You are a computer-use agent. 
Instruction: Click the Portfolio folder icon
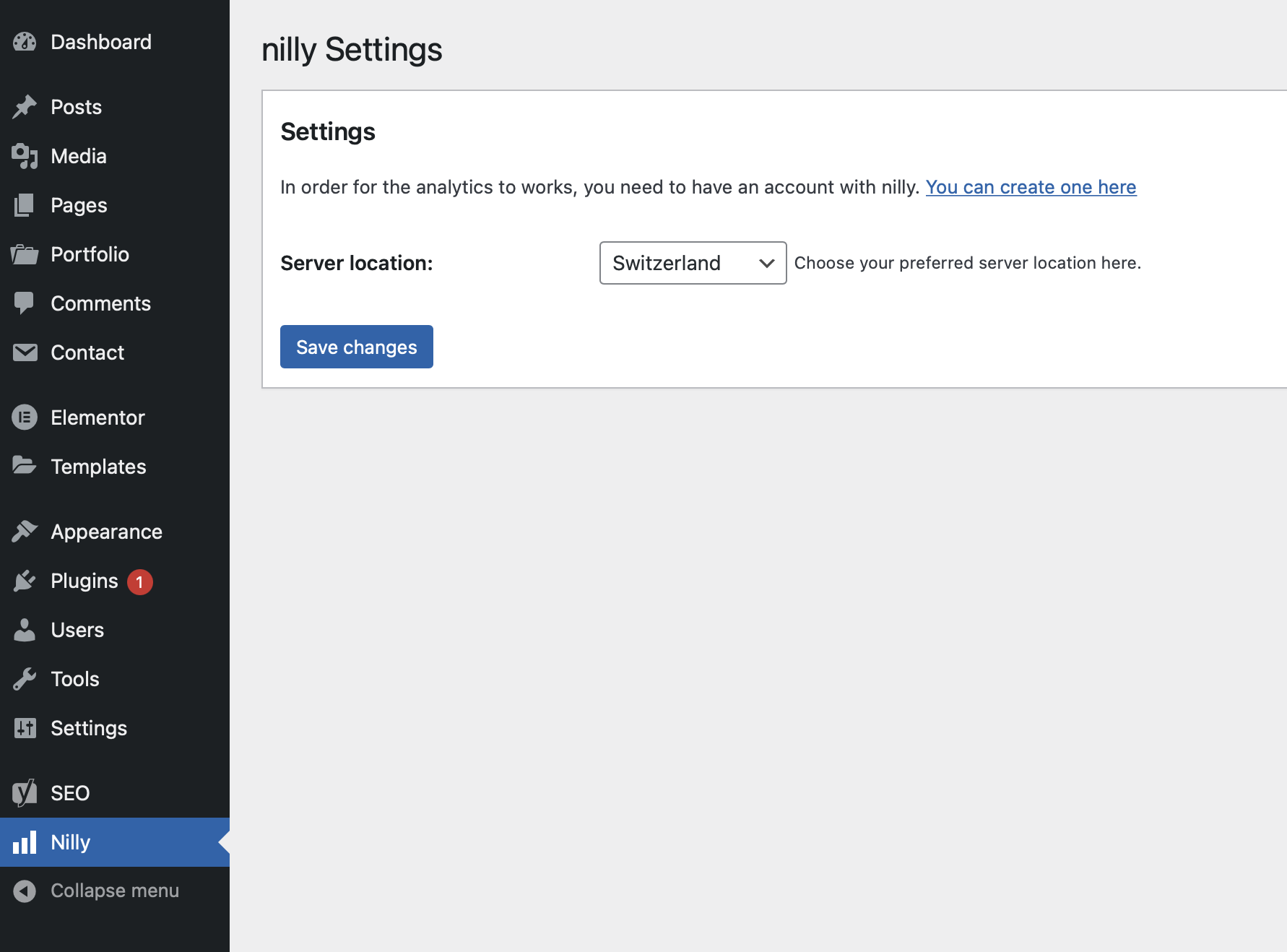25,254
